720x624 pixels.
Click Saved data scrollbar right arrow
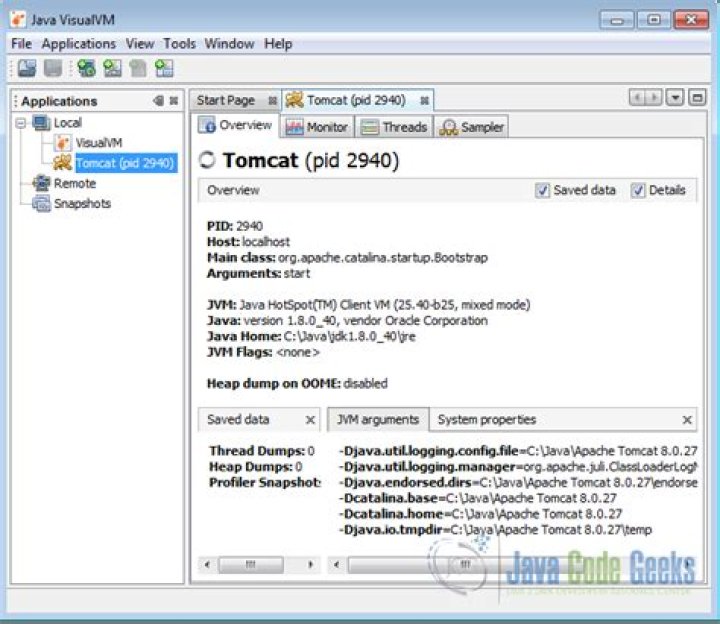click(x=310, y=564)
